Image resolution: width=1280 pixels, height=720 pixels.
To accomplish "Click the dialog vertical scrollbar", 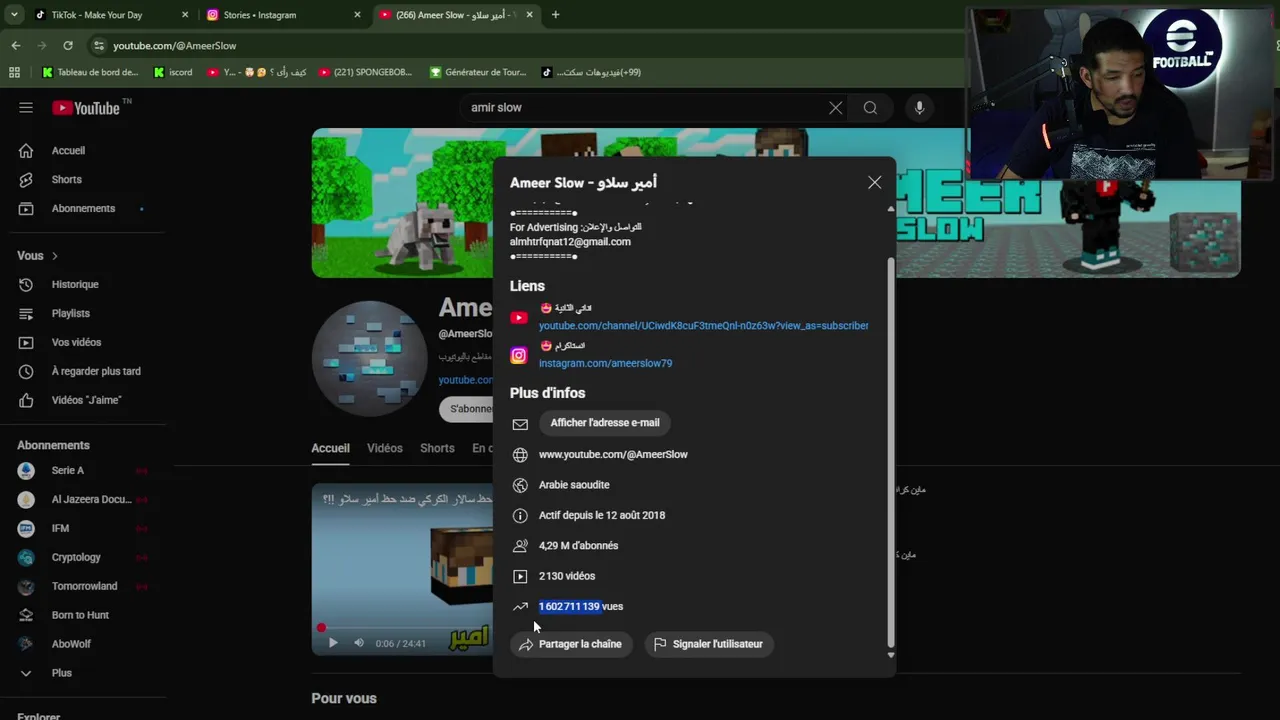I will [x=891, y=450].
